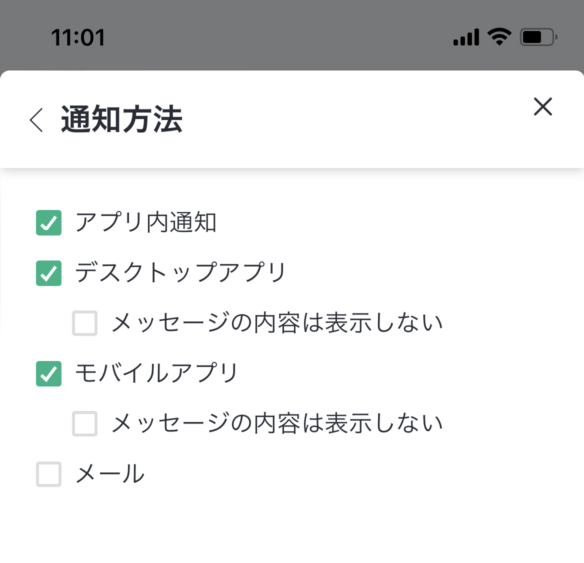The image size is (584, 563).
Task: Tap the battery status icon
Action: coord(539,37)
